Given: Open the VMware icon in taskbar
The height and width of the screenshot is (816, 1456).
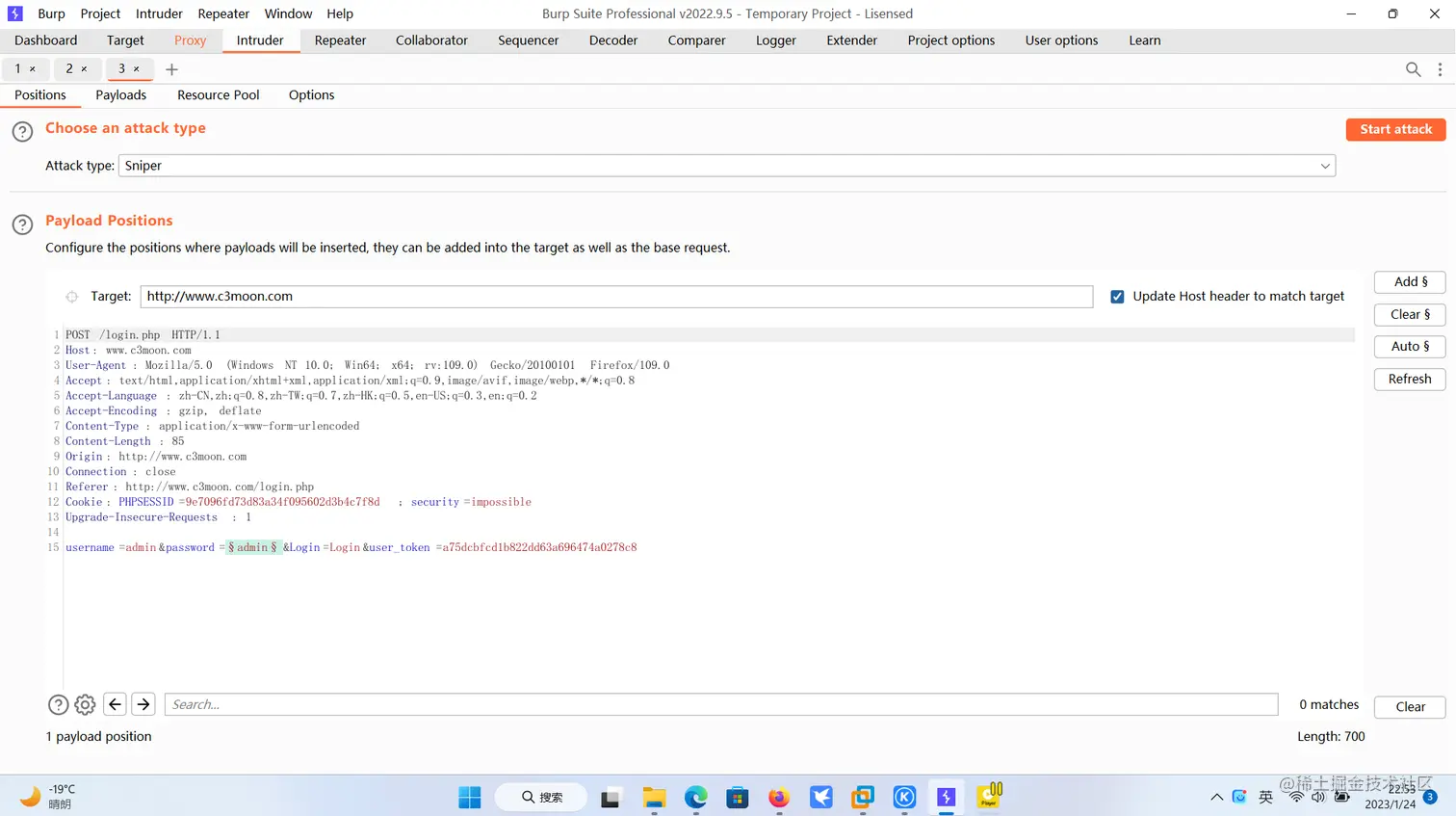Looking at the screenshot, I should pyautogui.click(x=863, y=797).
